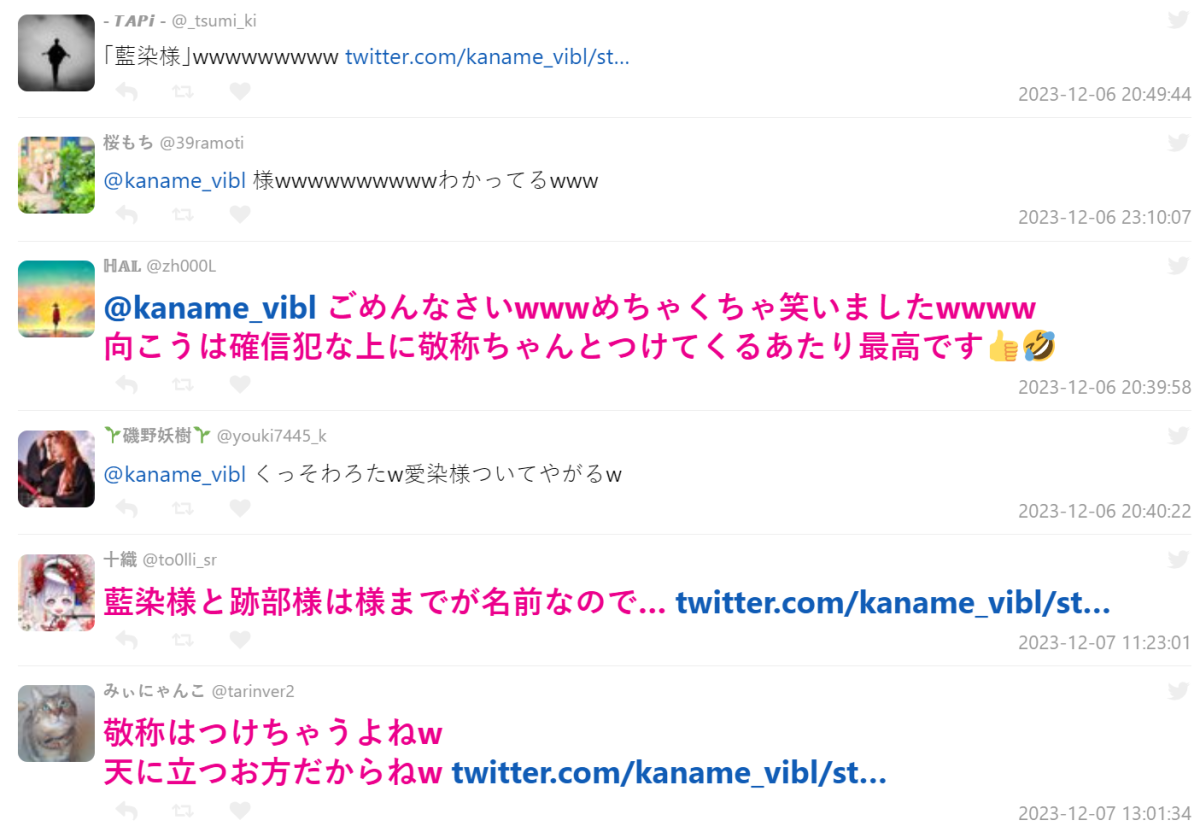Reply to the _tsumi_ki tweet

[127, 92]
